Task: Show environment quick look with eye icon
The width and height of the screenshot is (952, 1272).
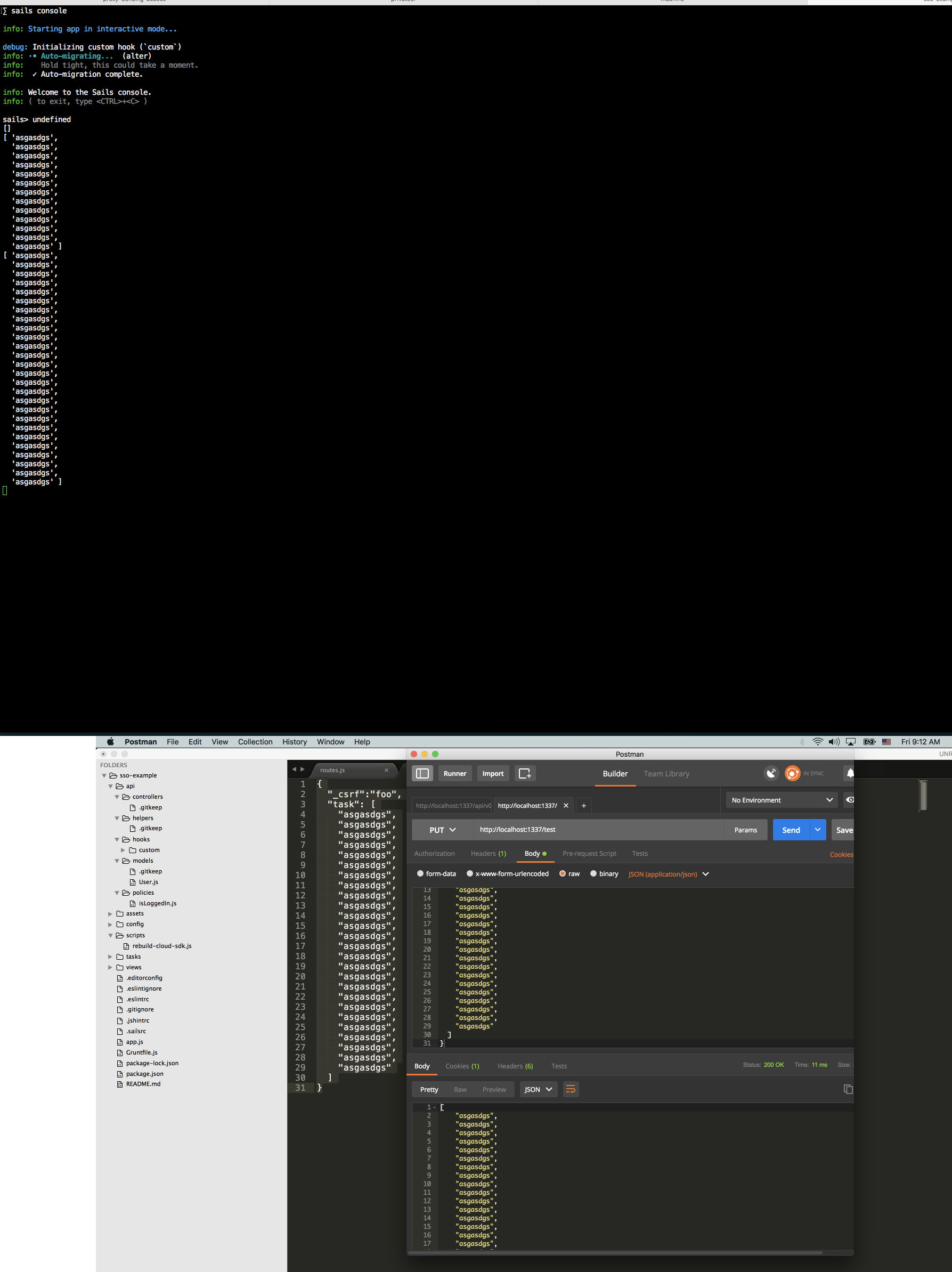Action: [x=850, y=800]
